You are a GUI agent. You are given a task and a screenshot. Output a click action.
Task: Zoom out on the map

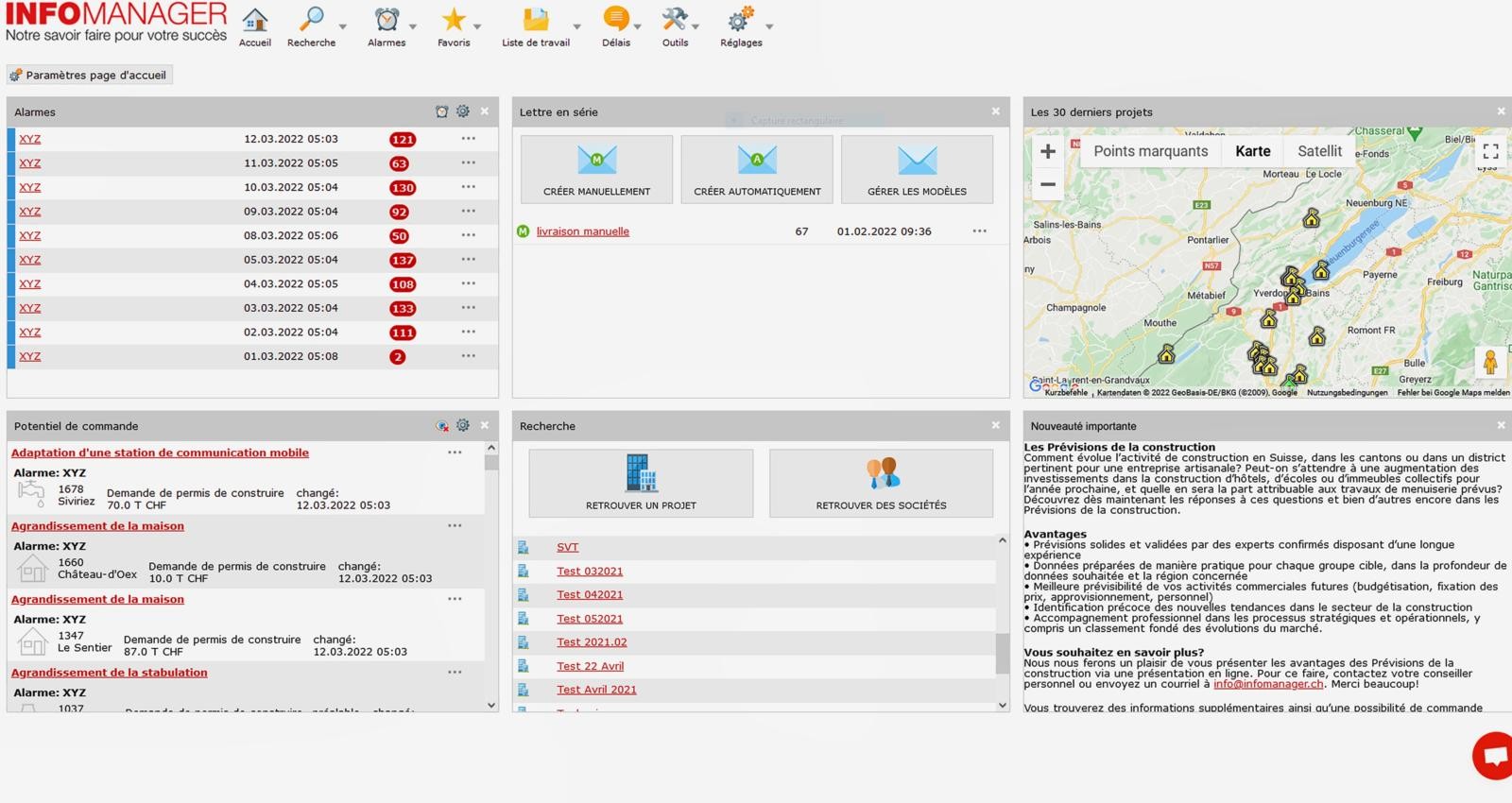1048,184
